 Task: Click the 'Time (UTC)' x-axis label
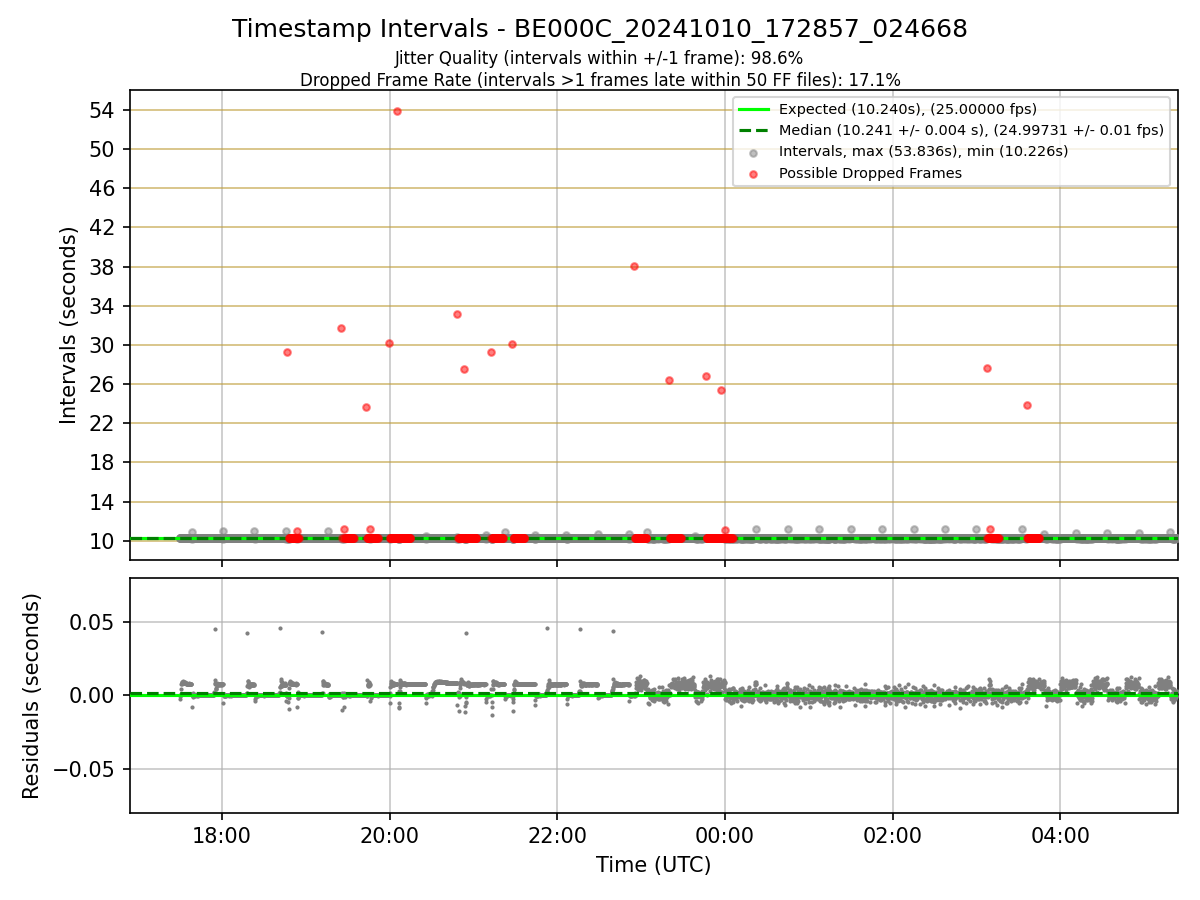tap(653, 865)
